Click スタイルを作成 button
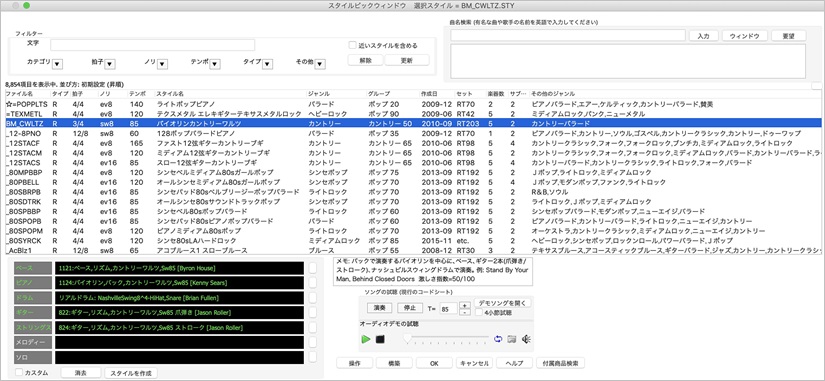The width and height of the screenshot is (825, 381). (x=130, y=373)
